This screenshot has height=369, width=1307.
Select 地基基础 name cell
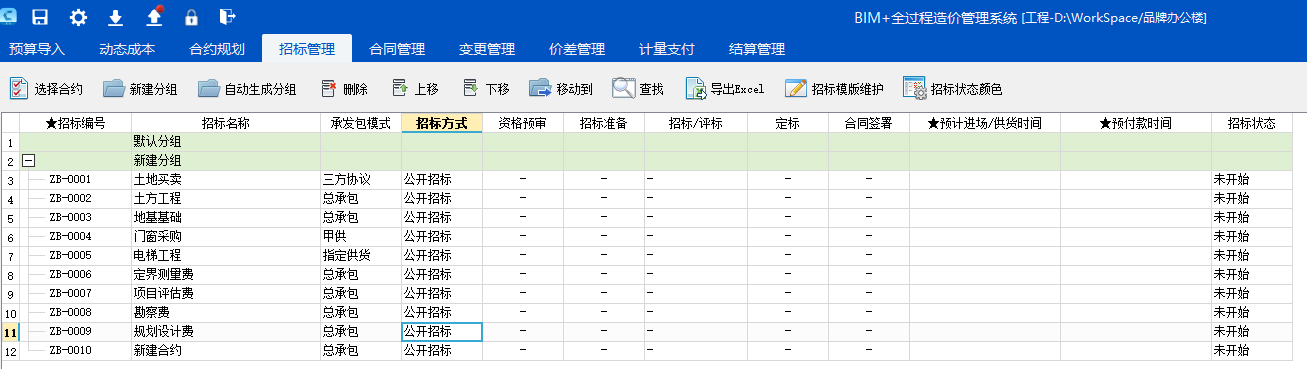[225, 218]
